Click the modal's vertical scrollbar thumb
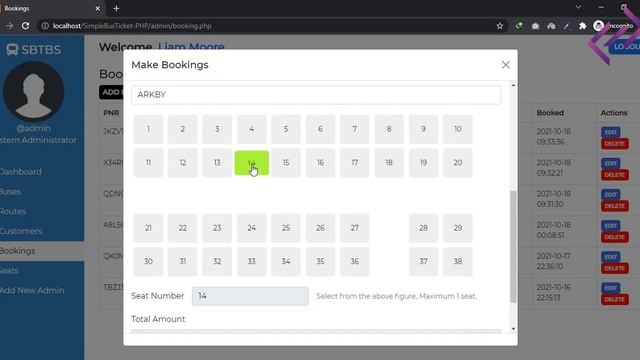The image size is (640, 360). pos(513,247)
